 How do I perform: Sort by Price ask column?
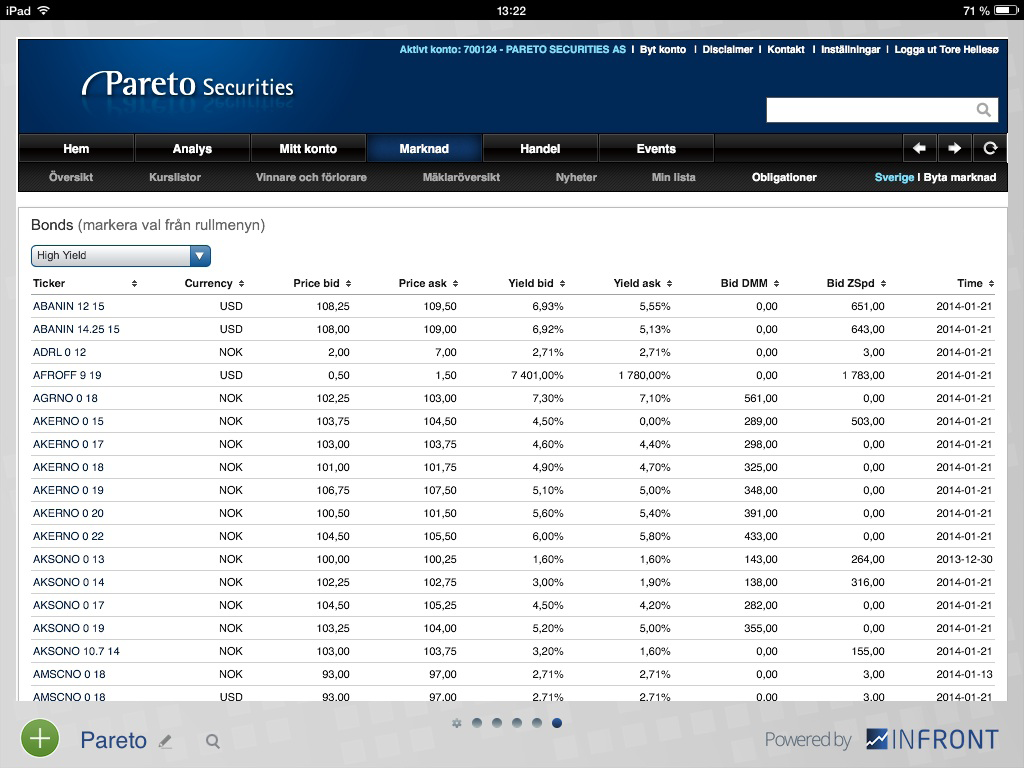click(x=455, y=283)
